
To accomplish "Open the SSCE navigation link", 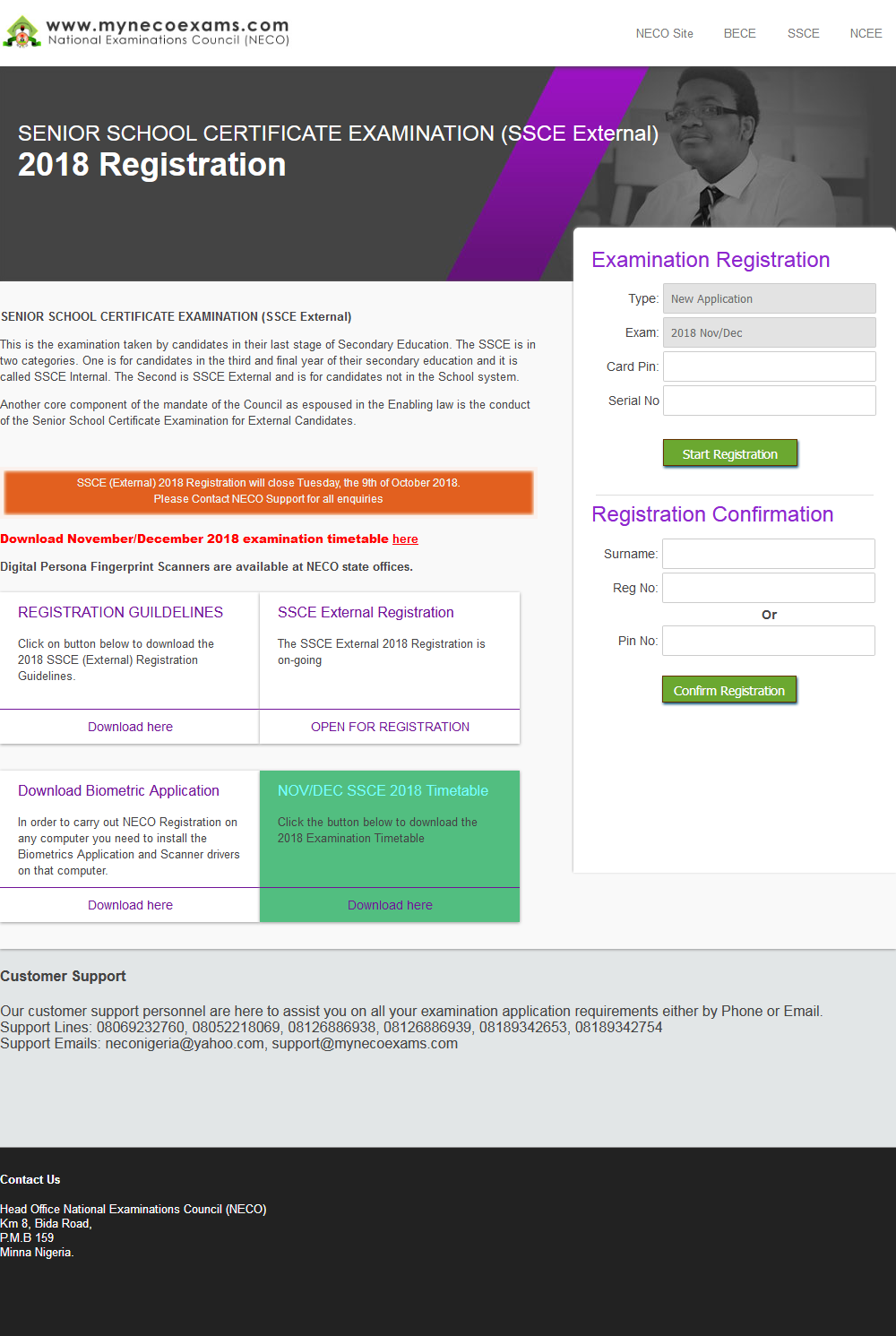I will click(803, 33).
